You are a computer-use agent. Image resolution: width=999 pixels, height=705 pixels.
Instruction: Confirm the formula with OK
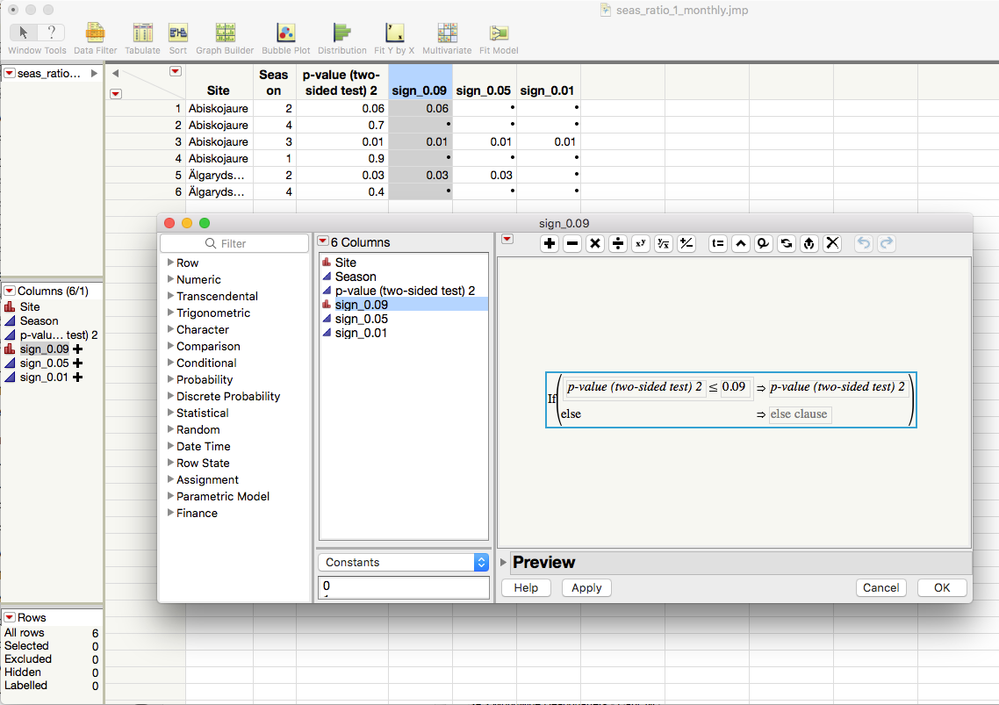pos(942,588)
